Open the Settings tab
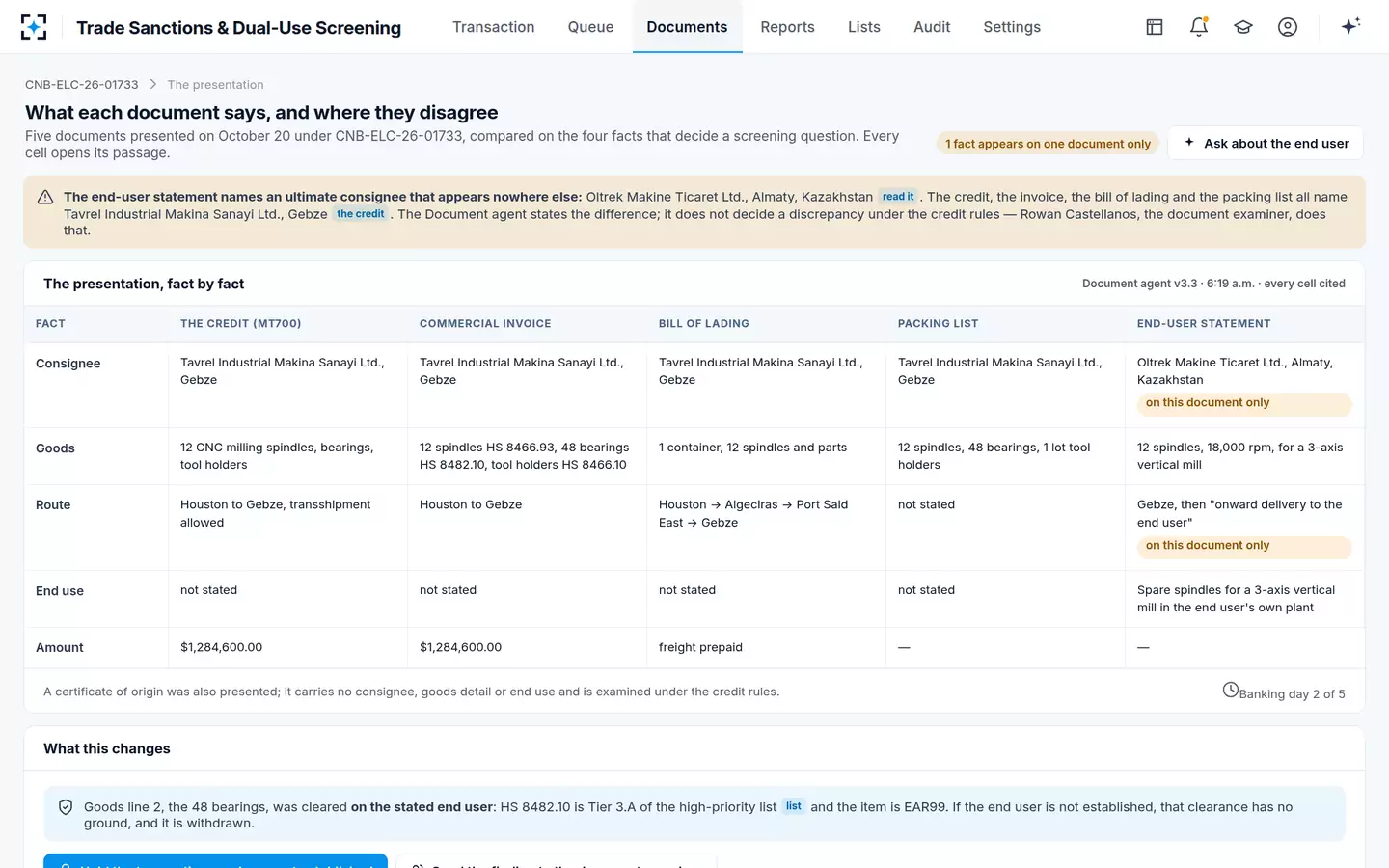The width and height of the screenshot is (1389, 868). point(1012,27)
